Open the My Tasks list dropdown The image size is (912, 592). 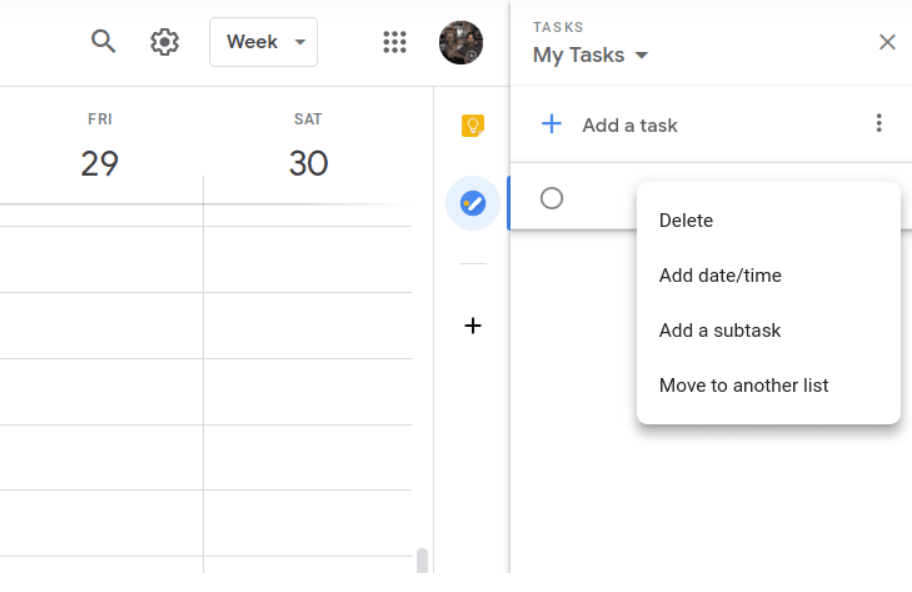(590, 55)
